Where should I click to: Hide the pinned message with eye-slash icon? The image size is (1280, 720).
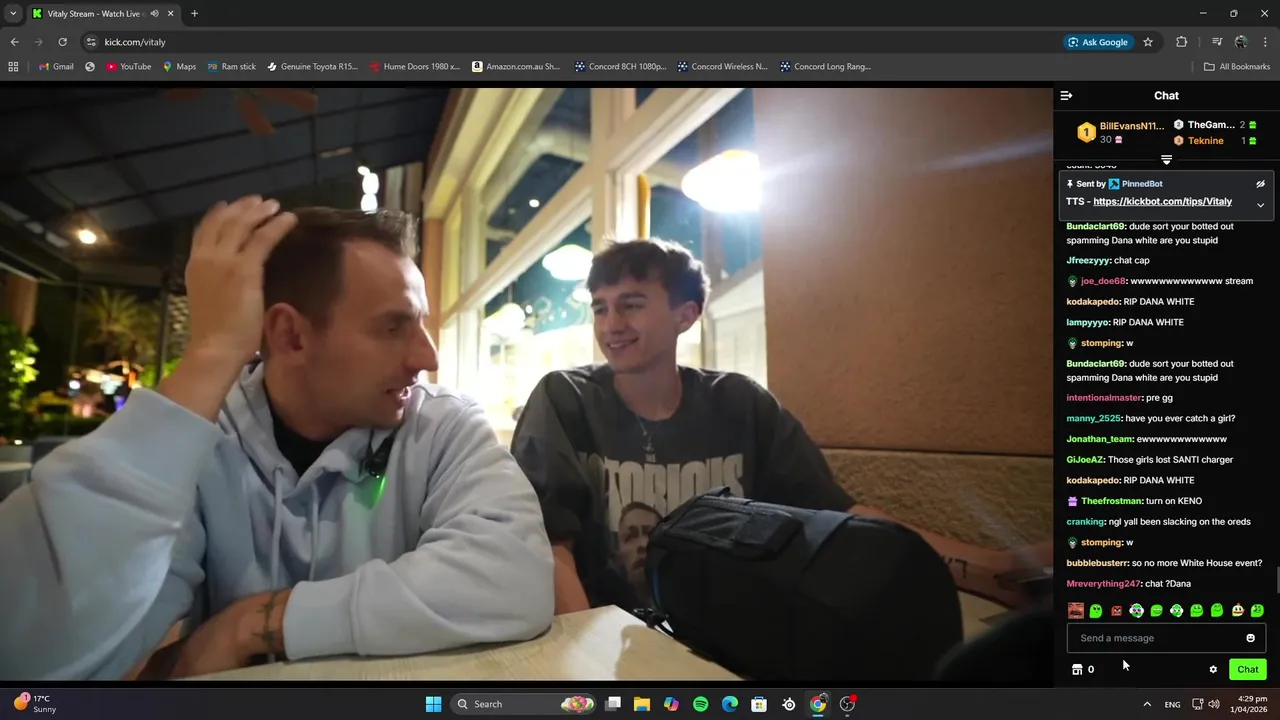click(x=1260, y=184)
